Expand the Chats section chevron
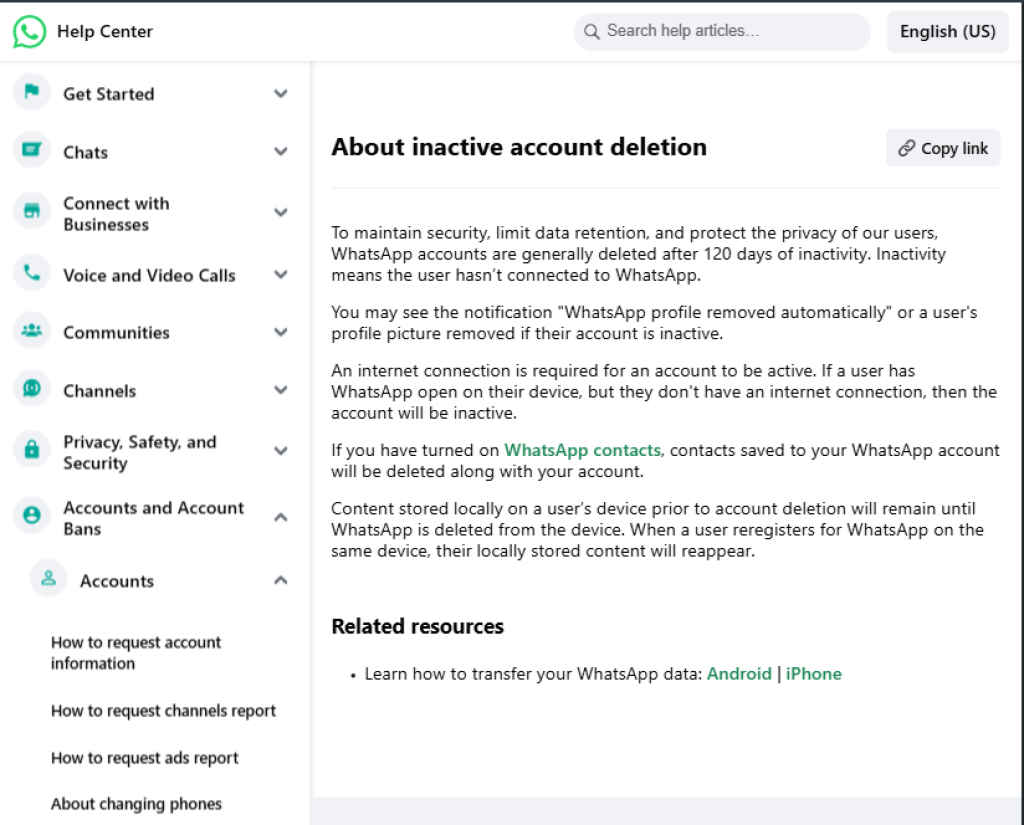 pyautogui.click(x=281, y=152)
